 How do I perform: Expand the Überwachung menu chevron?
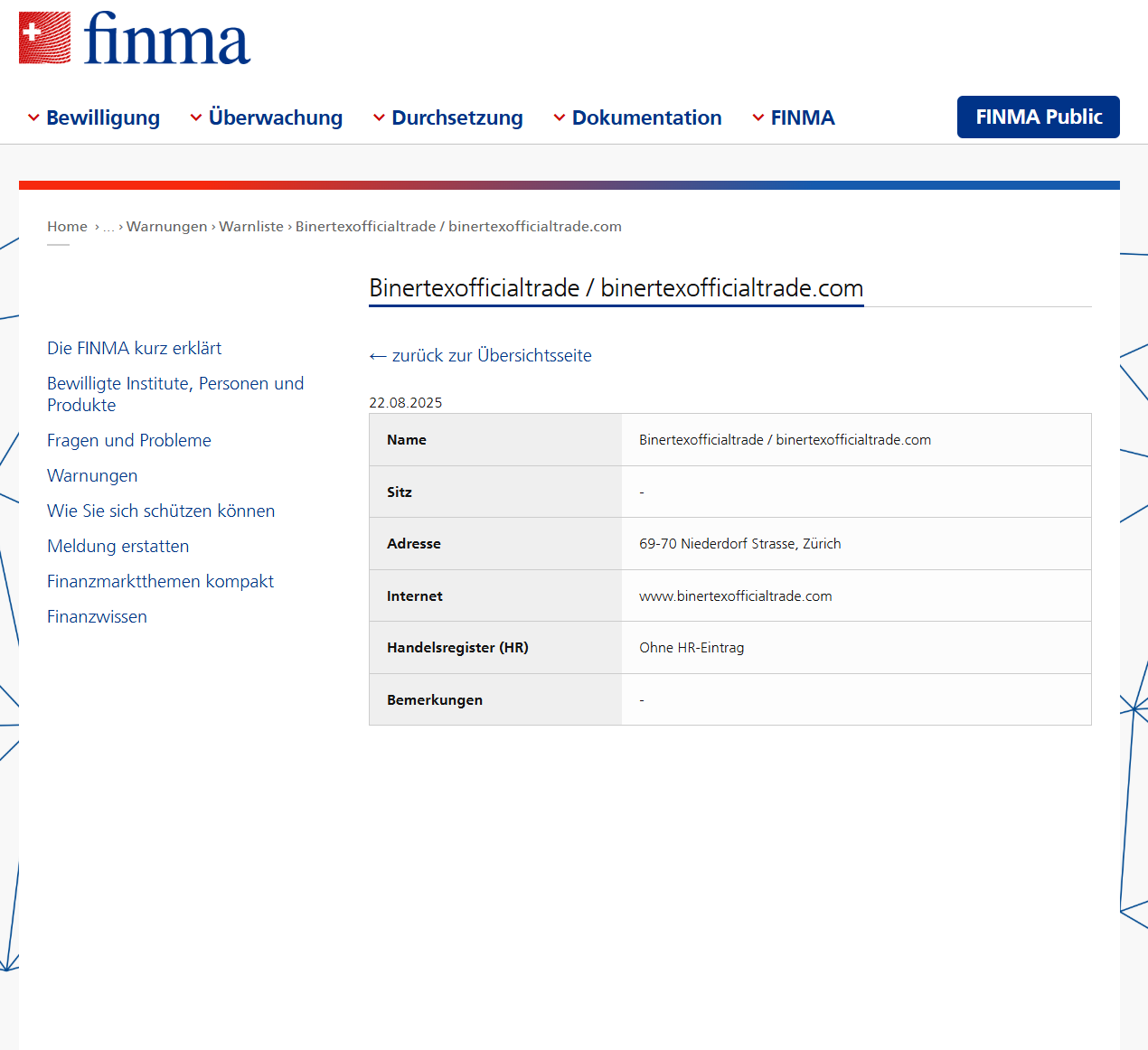pyautogui.click(x=196, y=117)
